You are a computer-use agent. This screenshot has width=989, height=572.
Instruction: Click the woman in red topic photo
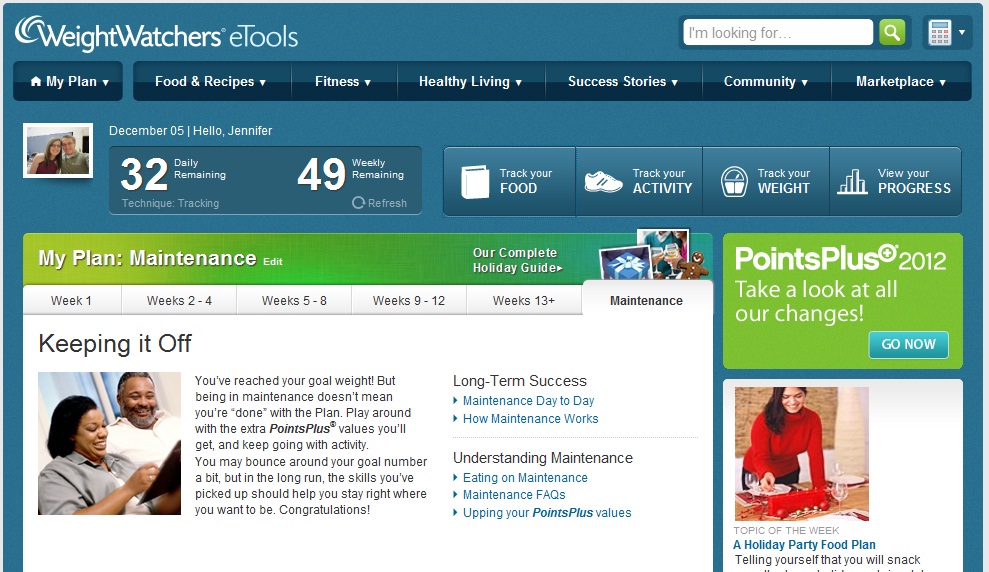tap(802, 453)
